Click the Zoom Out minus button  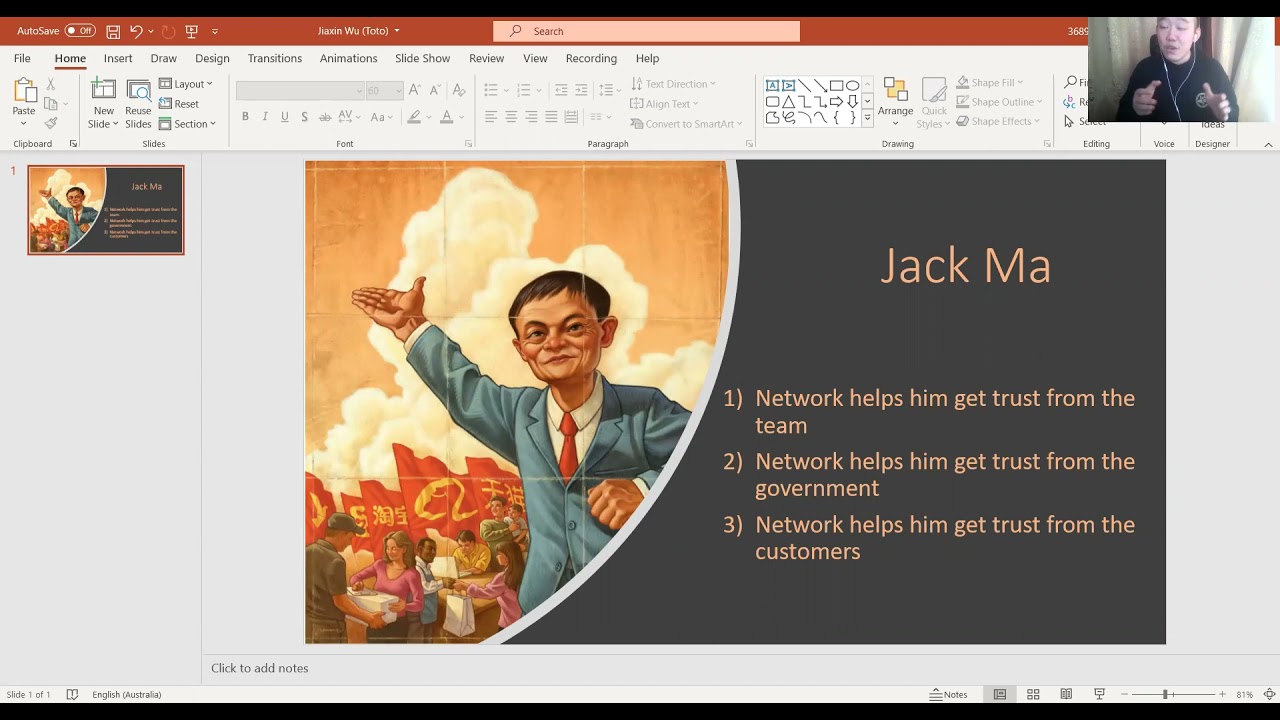[1125, 694]
